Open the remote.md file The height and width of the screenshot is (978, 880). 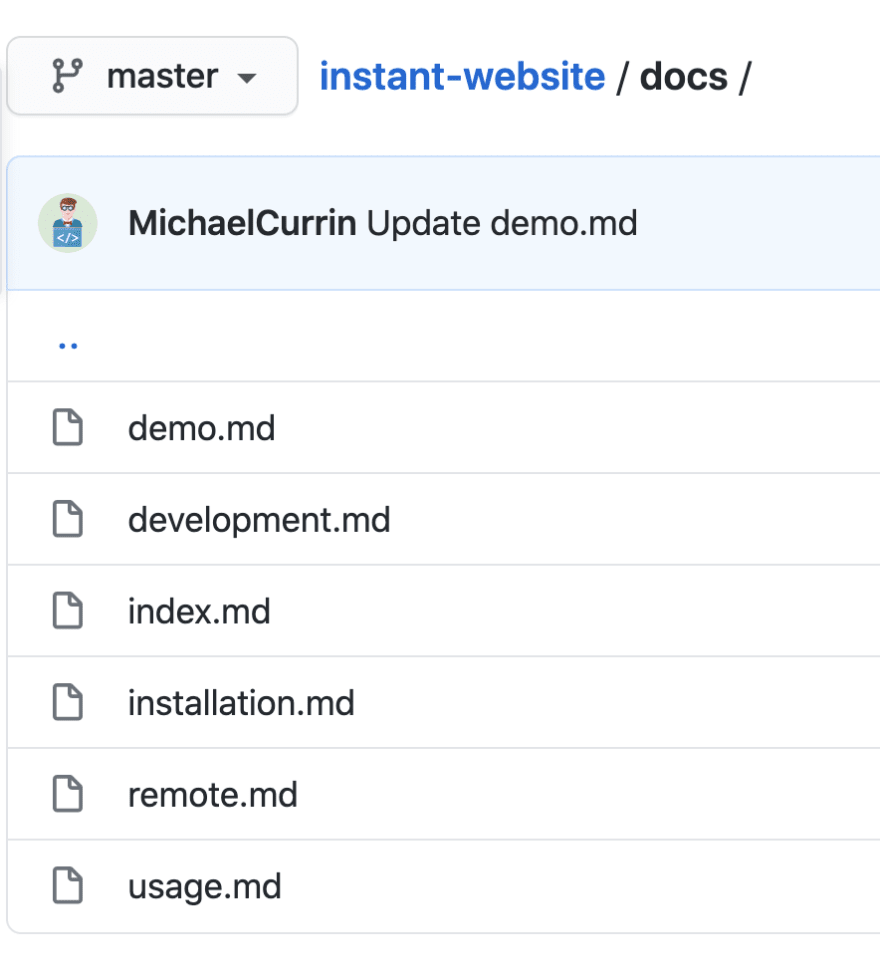coord(213,795)
